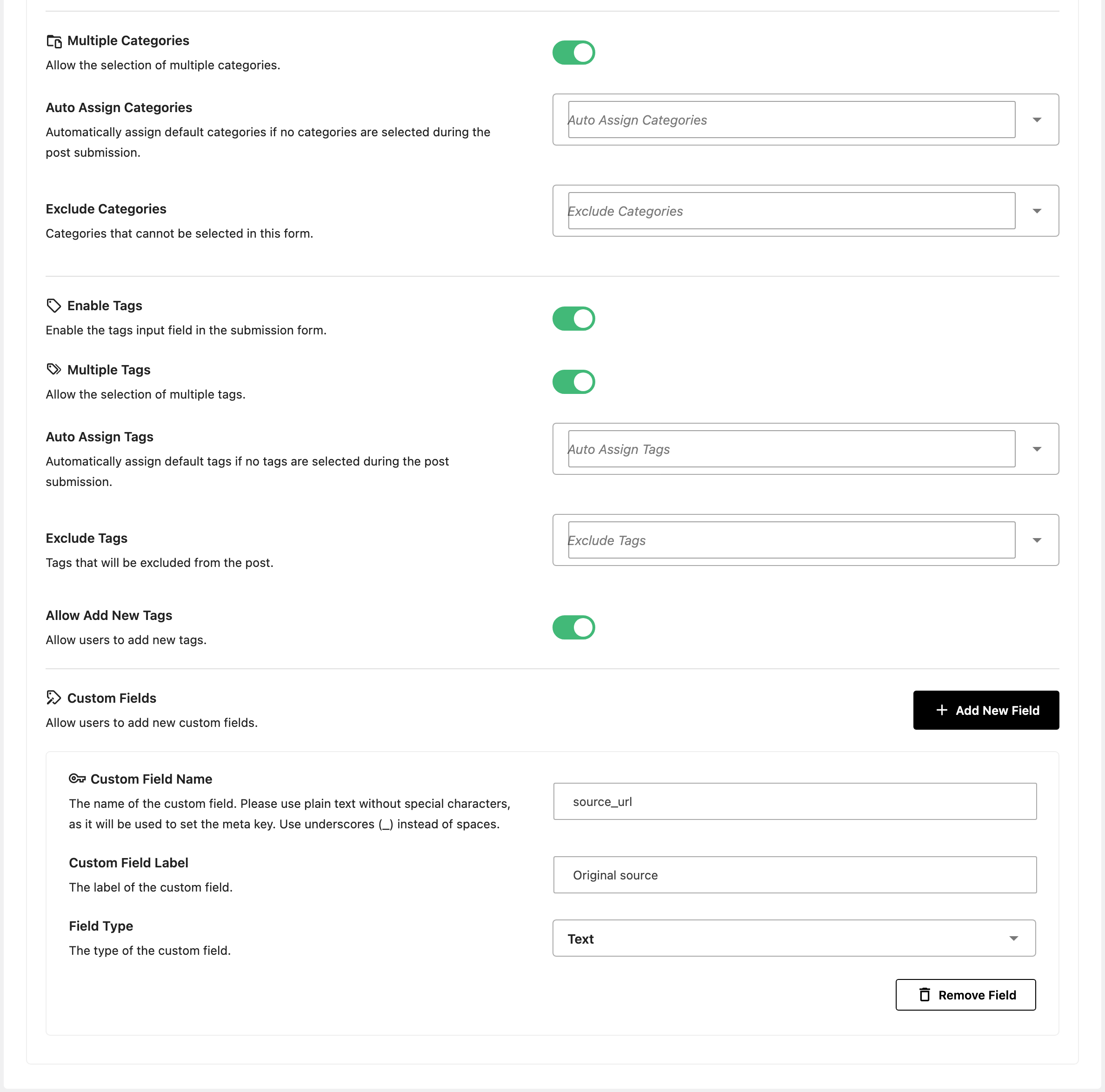1105x1092 pixels.
Task: Click the Multiple Categories folder icon
Action: coord(54,41)
